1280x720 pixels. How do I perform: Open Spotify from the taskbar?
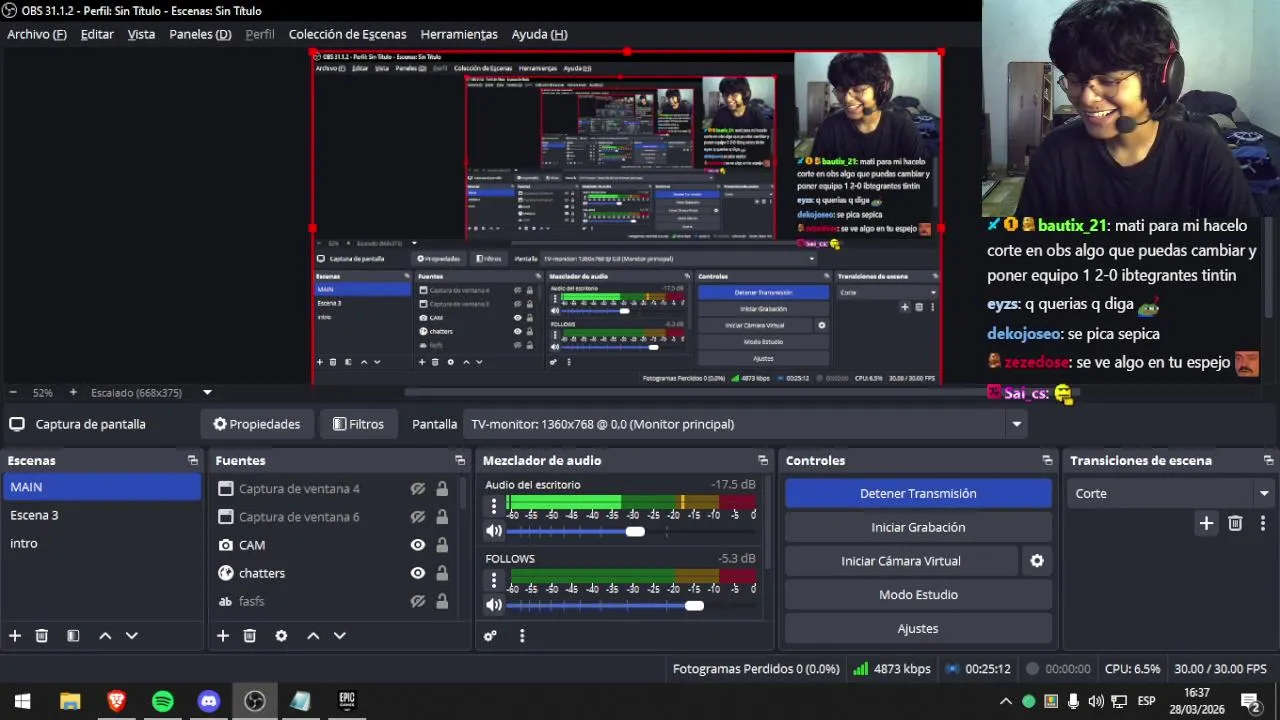(x=162, y=701)
